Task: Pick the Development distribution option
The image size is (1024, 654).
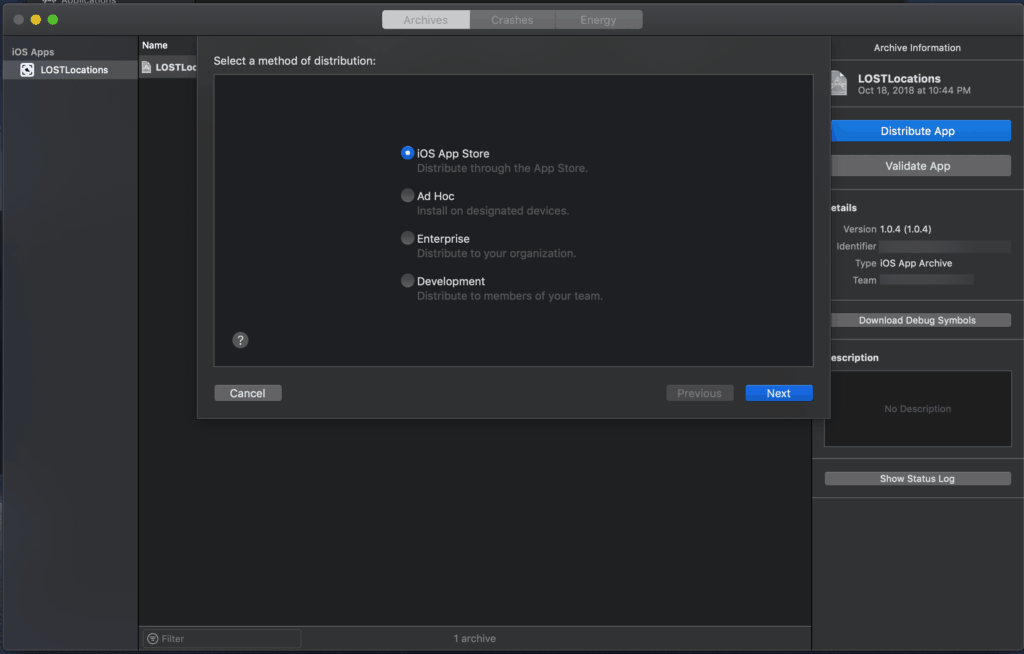Action: click(x=408, y=280)
